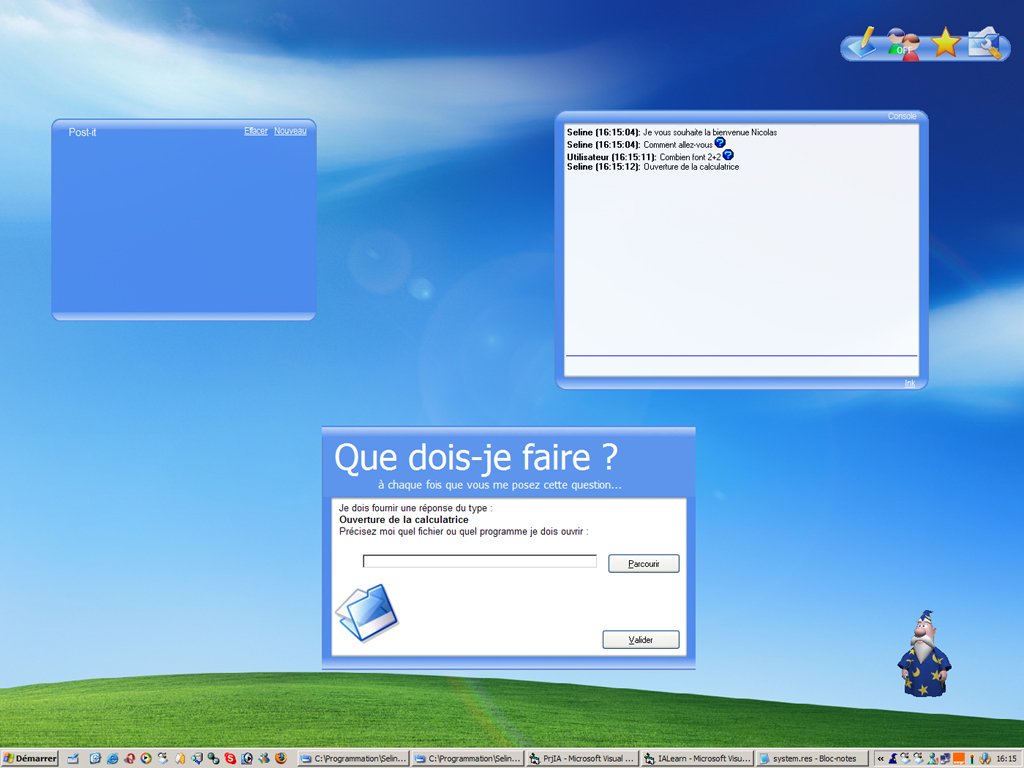Open Skype from the quick launch bar
The width and height of the screenshot is (1024, 768).
tap(230, 758)
